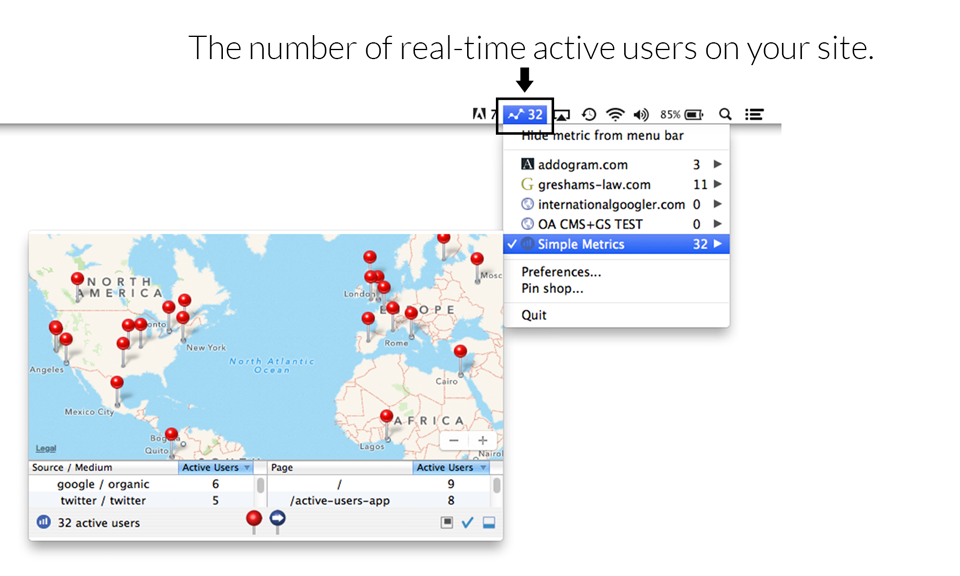The height and width of the screenshot is (576, 960).
Task: Select the google / organic row
Action: 141,484
